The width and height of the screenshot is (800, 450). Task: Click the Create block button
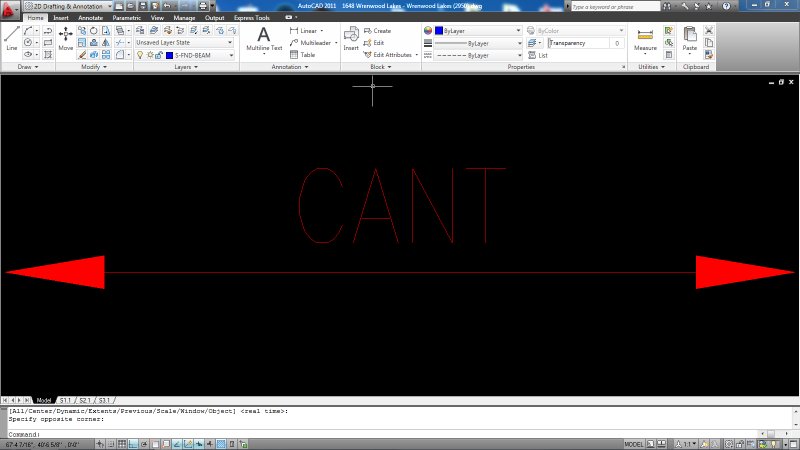point(376,31)
